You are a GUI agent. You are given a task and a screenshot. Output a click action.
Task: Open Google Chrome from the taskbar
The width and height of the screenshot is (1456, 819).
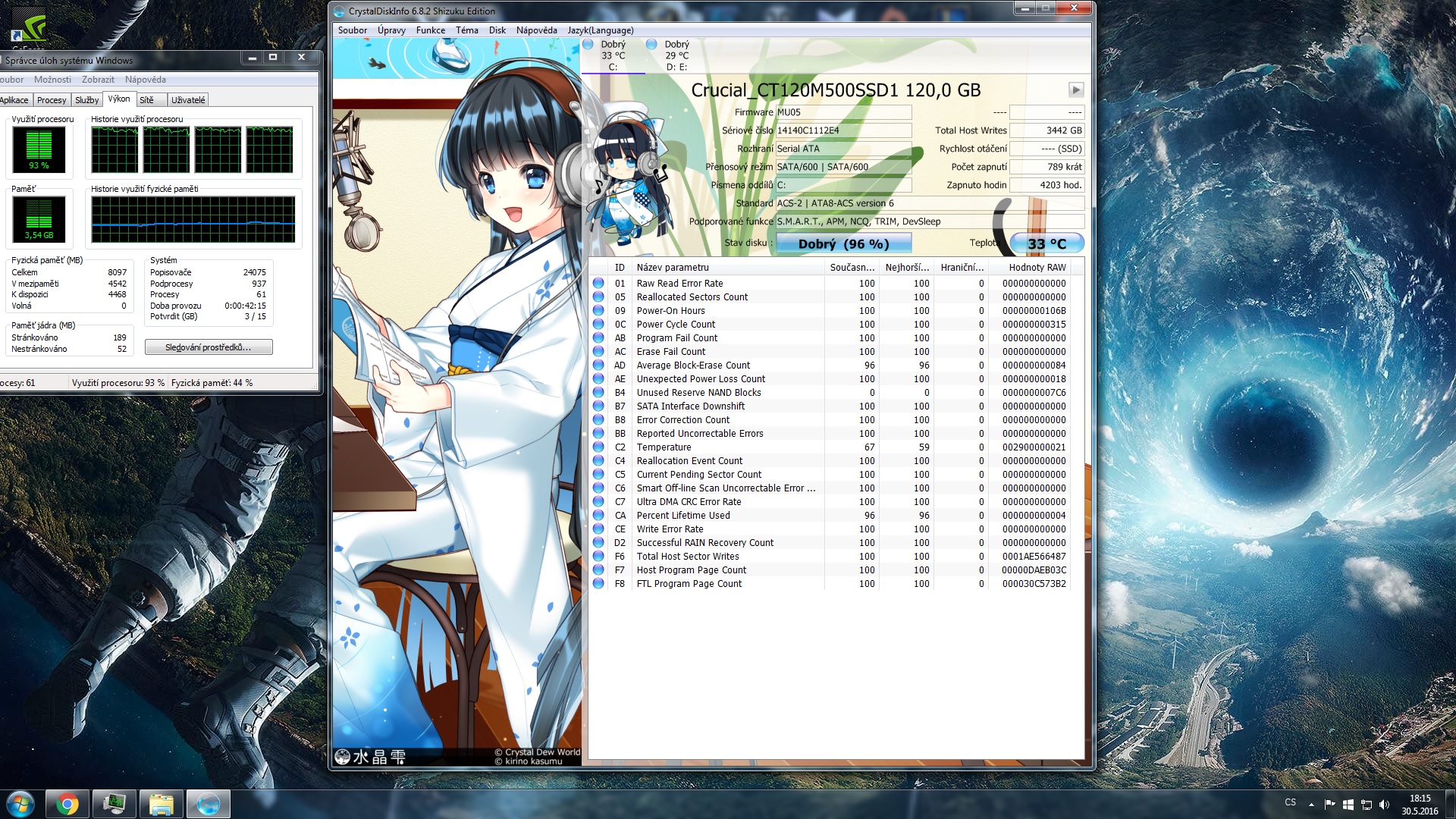coord(67,804)
